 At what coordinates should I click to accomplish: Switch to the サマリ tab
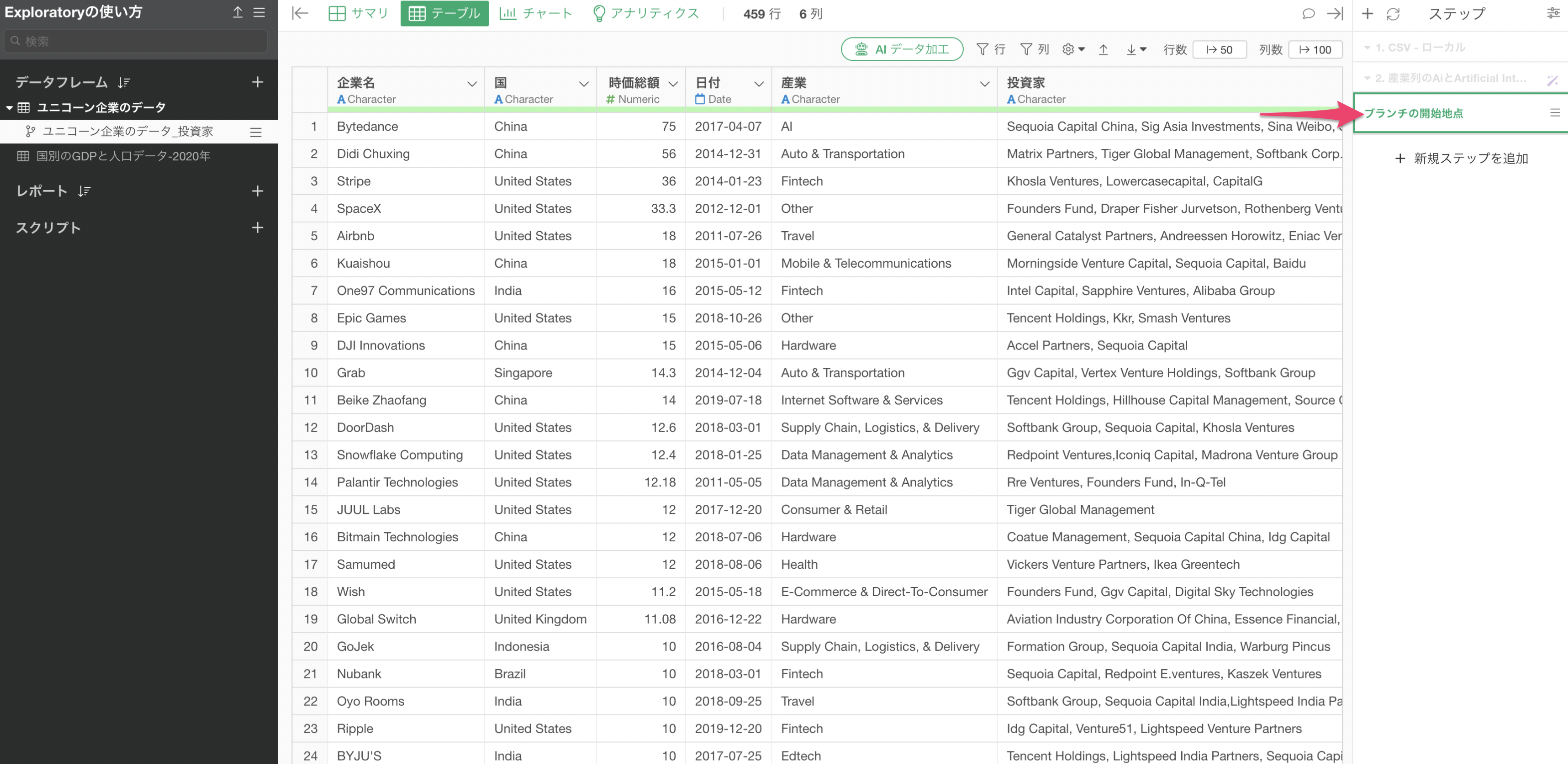[x=358, y=13]
